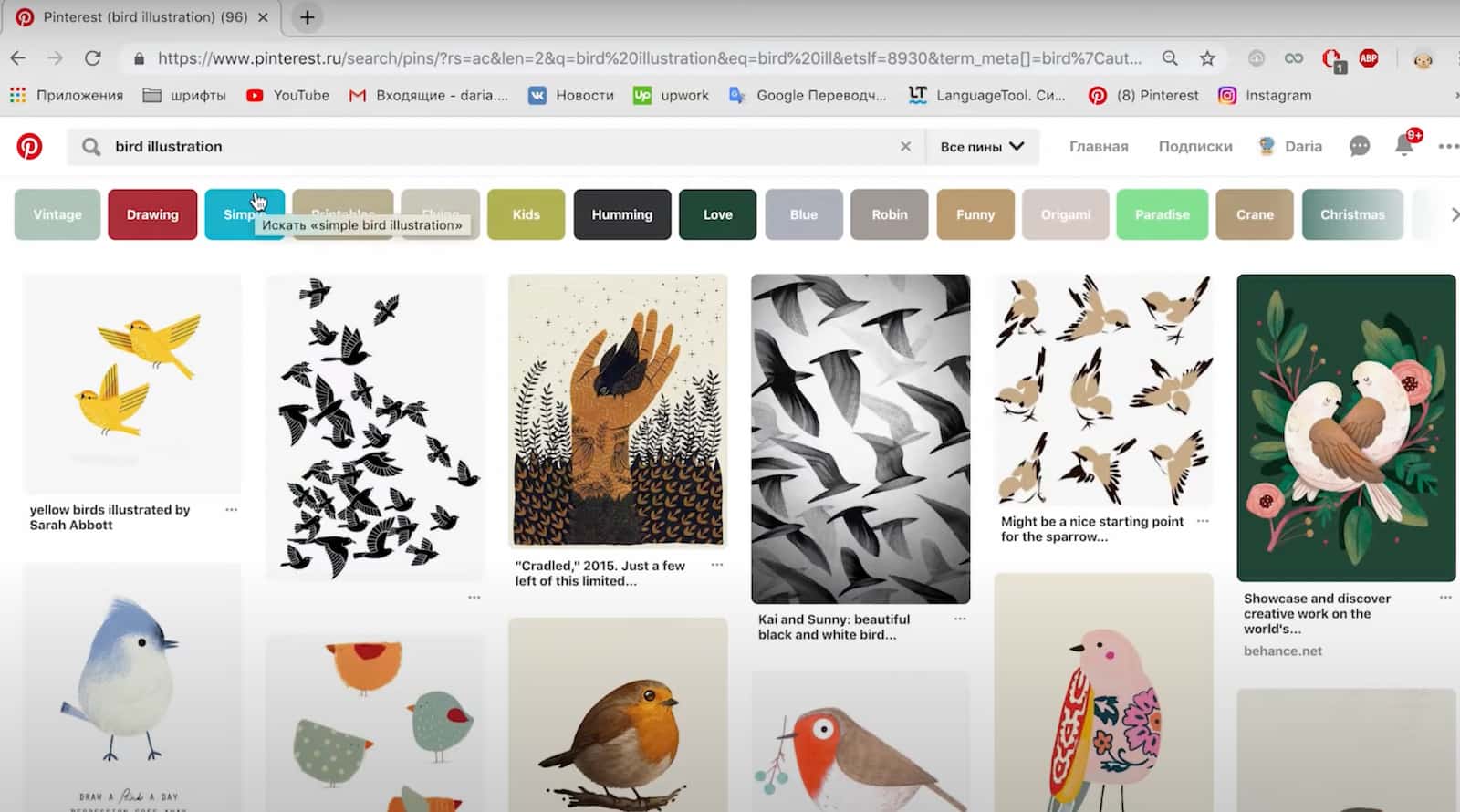This screenshot has width=1460, height=812.
Task: Select the Crane filter chip
Action: point(1255,214)
